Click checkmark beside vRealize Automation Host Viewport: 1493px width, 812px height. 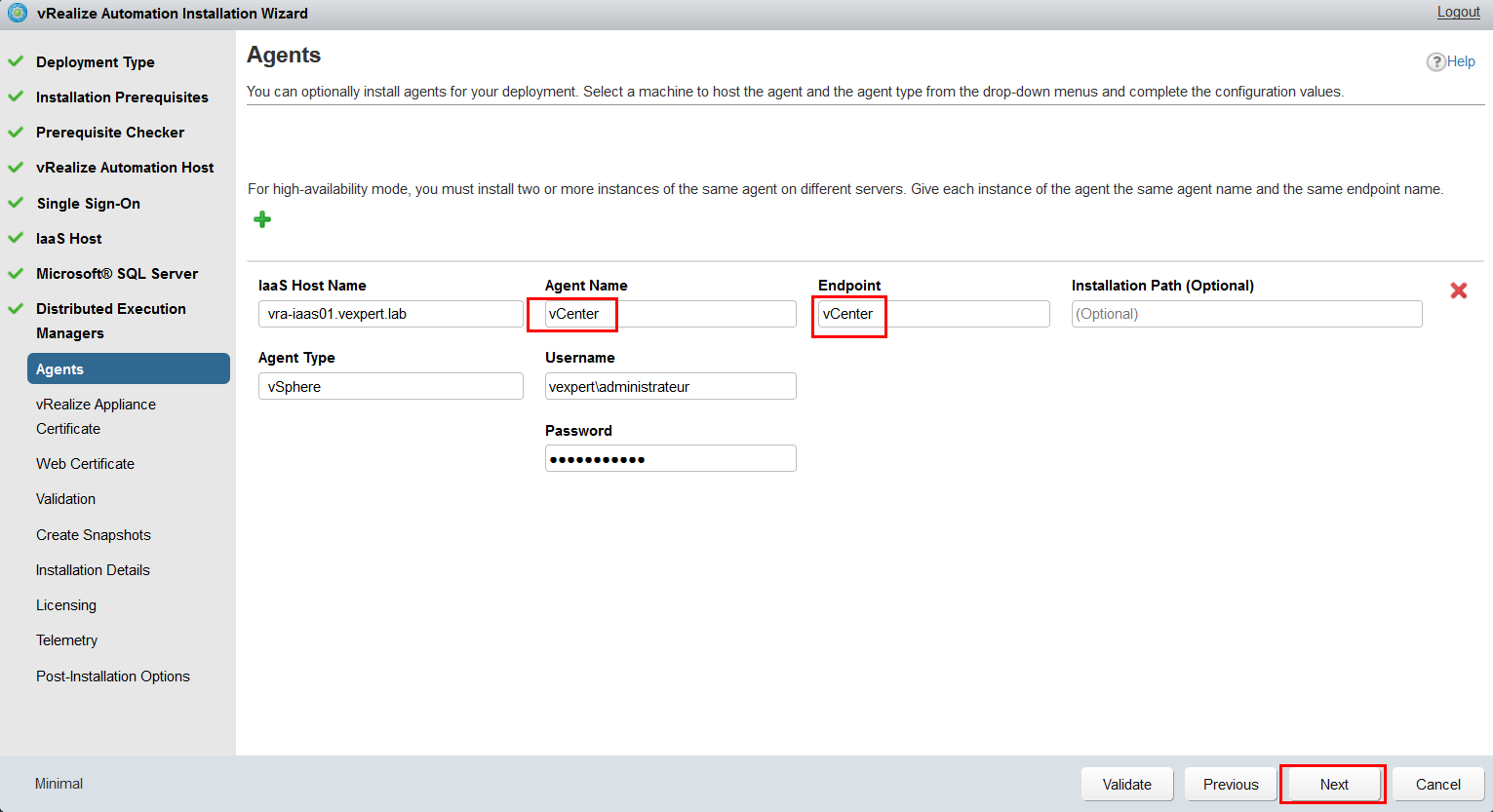[16, 167]
